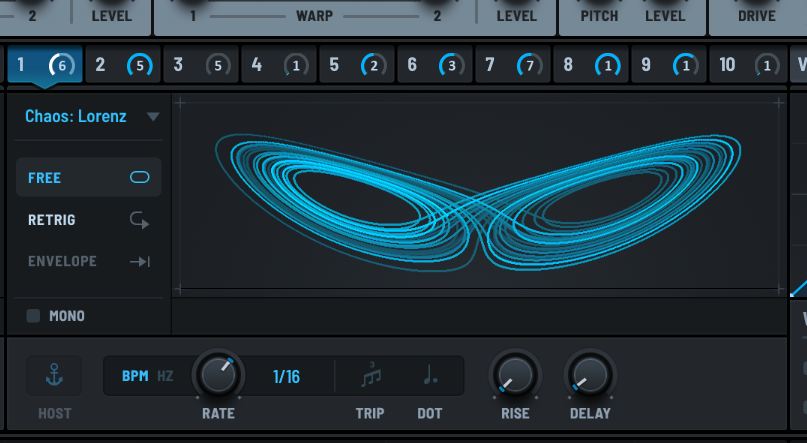The width and height of the screenshot is (807, 443).
Task: Toggle the DOT dotted note icon
Action: coord(430,375)
